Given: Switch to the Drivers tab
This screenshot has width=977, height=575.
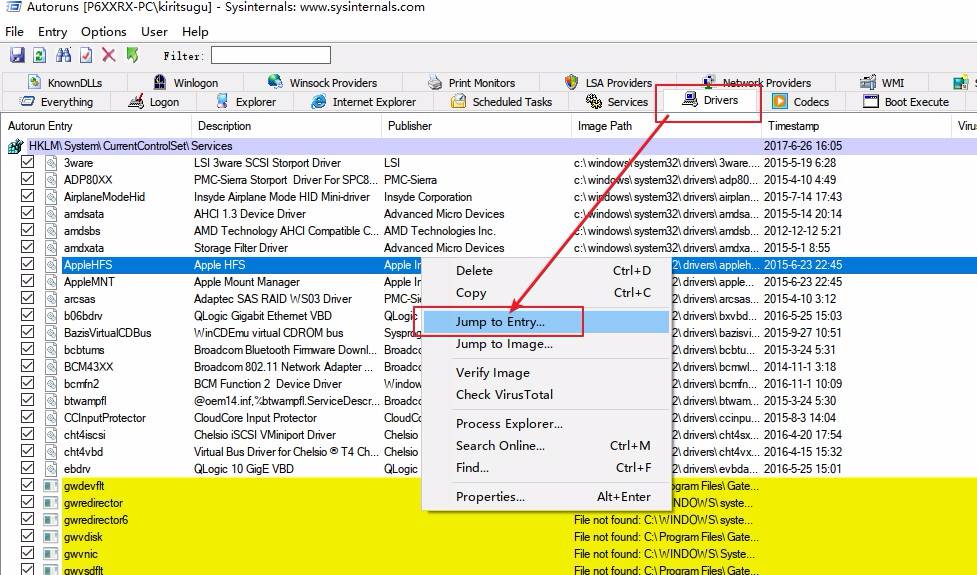Looking at the screenshot, I should click(x=710, y=100).
